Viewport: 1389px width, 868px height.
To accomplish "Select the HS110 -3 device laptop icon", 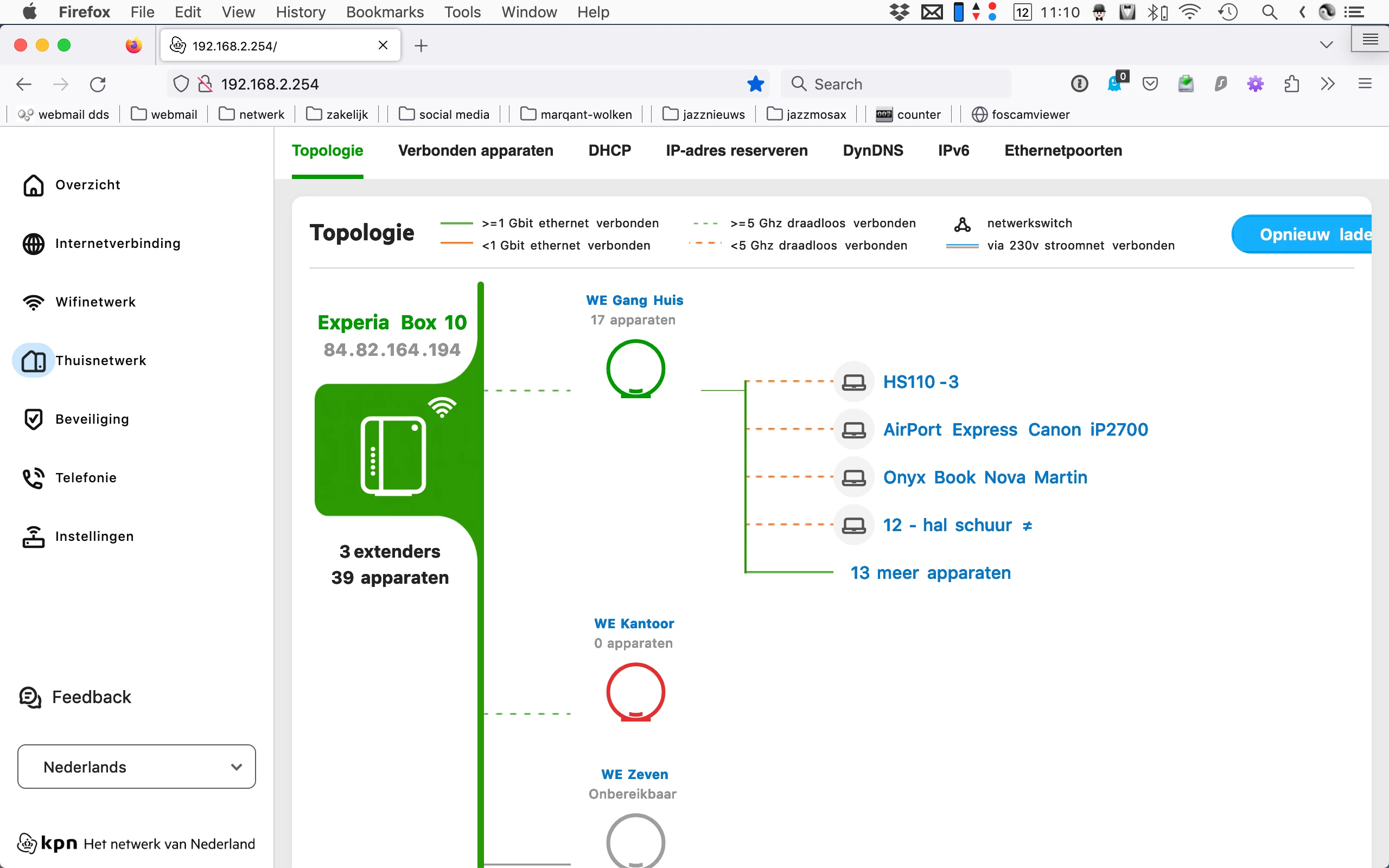I will pyautogui.click(x=853, y=382).
